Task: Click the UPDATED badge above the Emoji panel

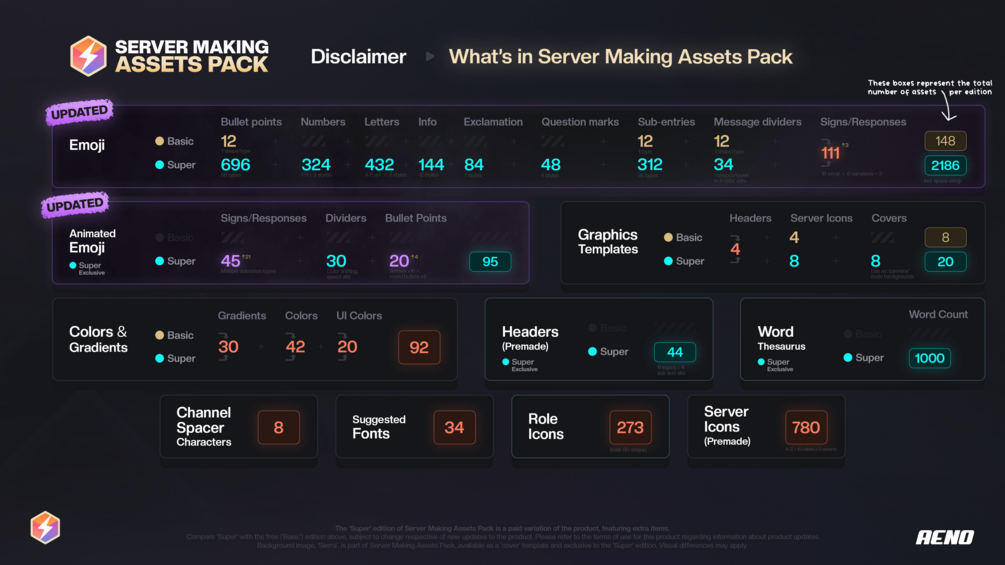Action: pos(79,112)
